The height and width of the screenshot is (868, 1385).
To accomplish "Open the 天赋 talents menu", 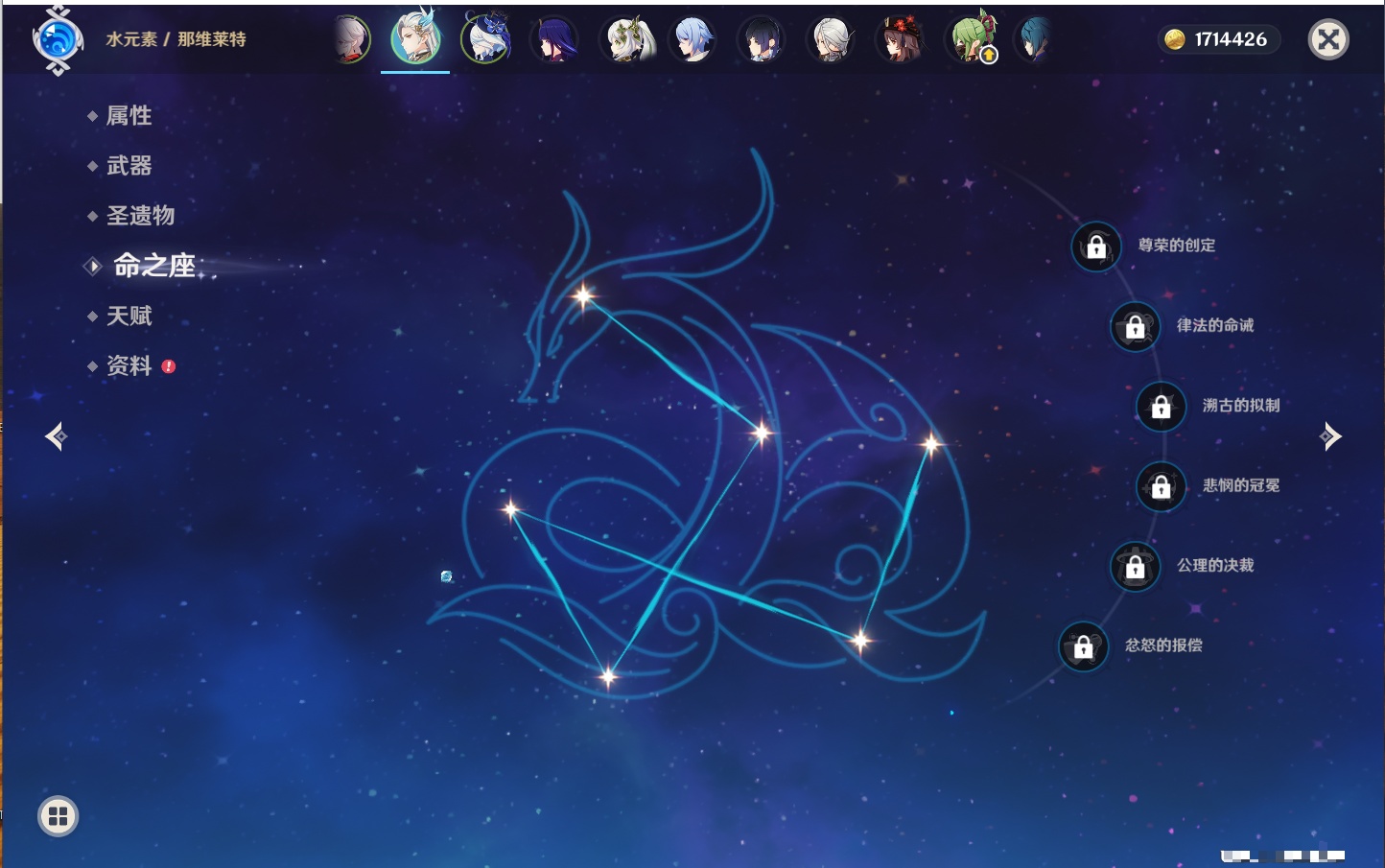I will pos(129,316).
